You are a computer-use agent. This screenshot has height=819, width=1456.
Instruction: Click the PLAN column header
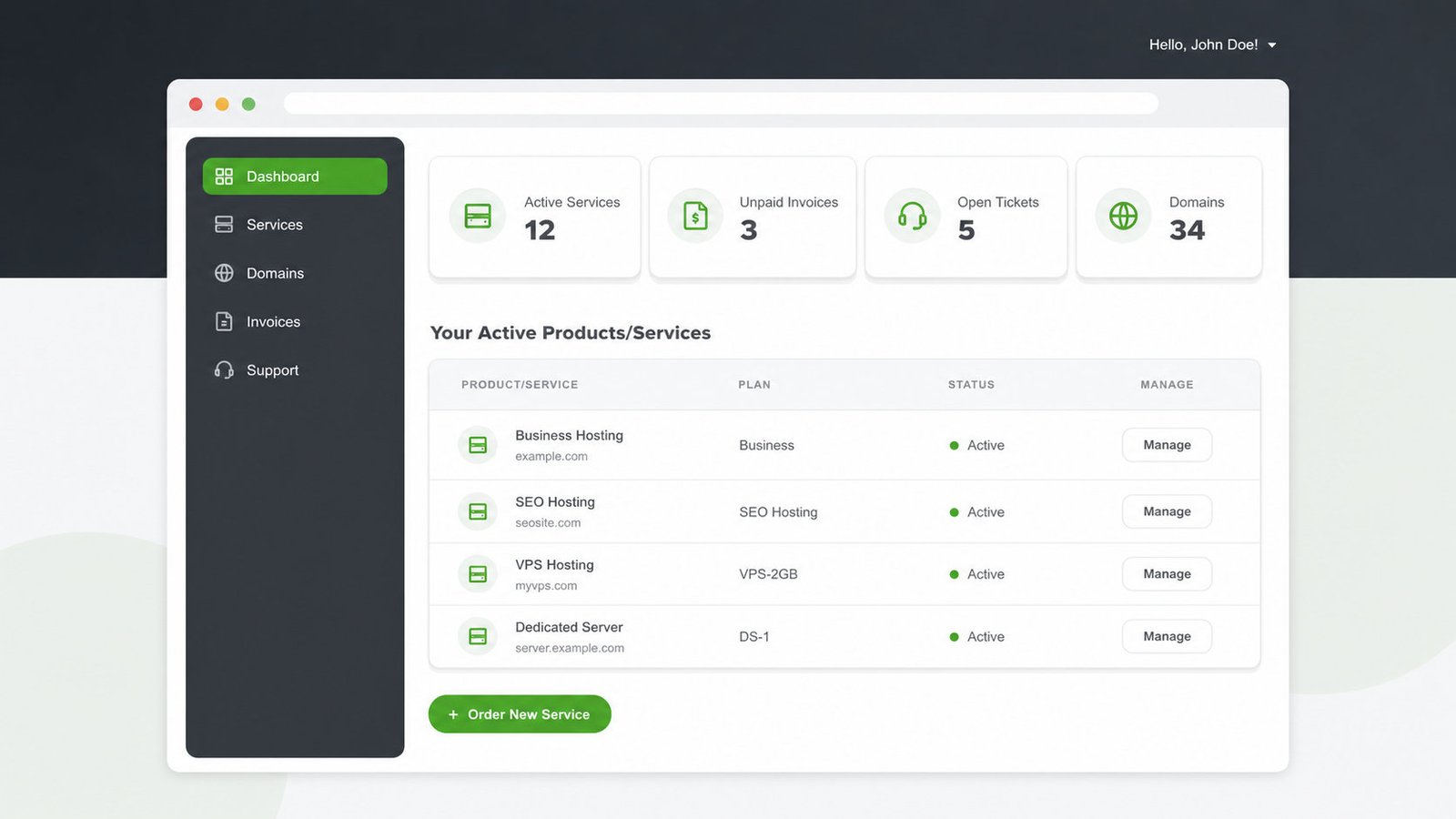754,385
